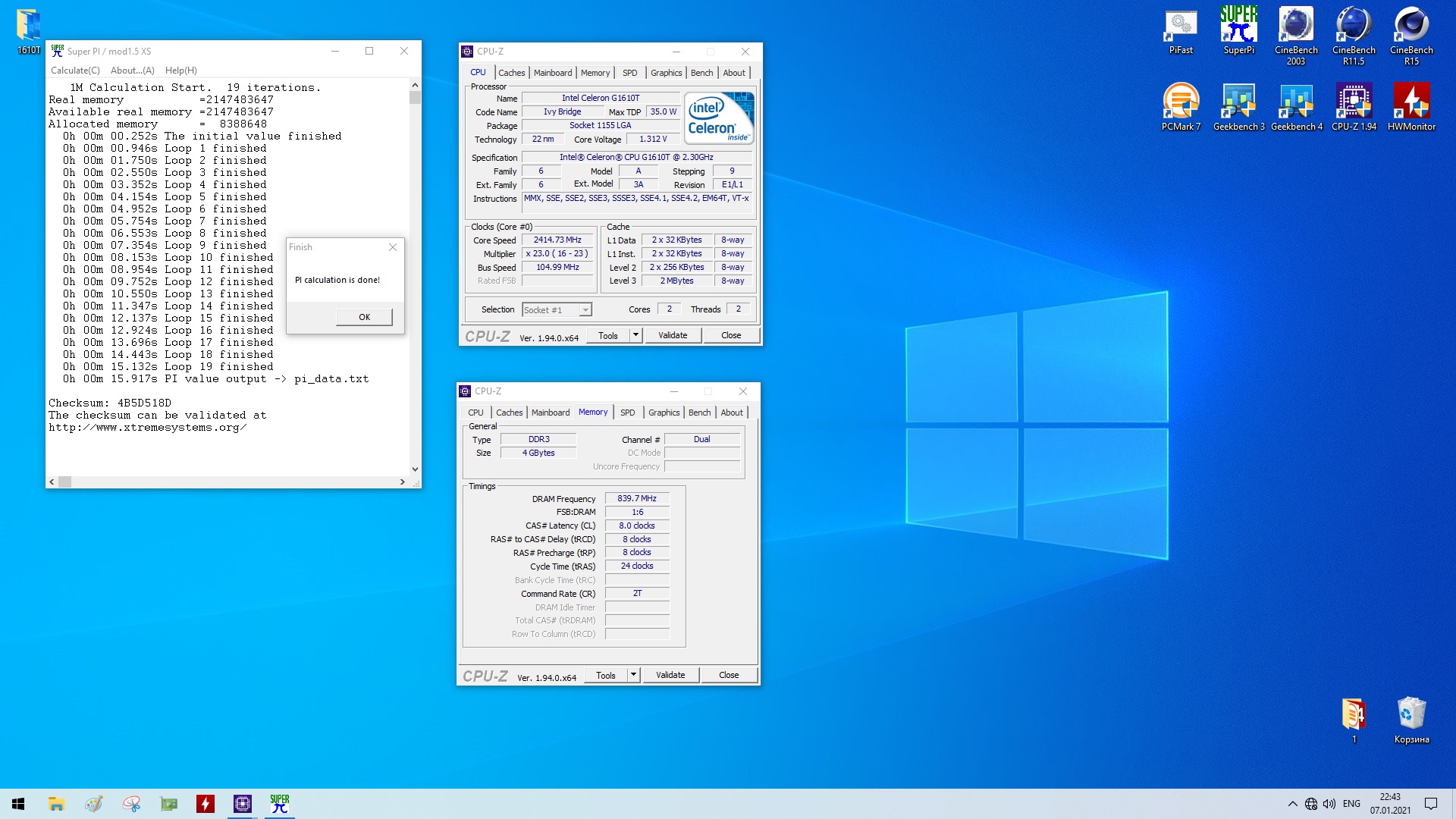Open the notification center icon

click(1431, 804)
